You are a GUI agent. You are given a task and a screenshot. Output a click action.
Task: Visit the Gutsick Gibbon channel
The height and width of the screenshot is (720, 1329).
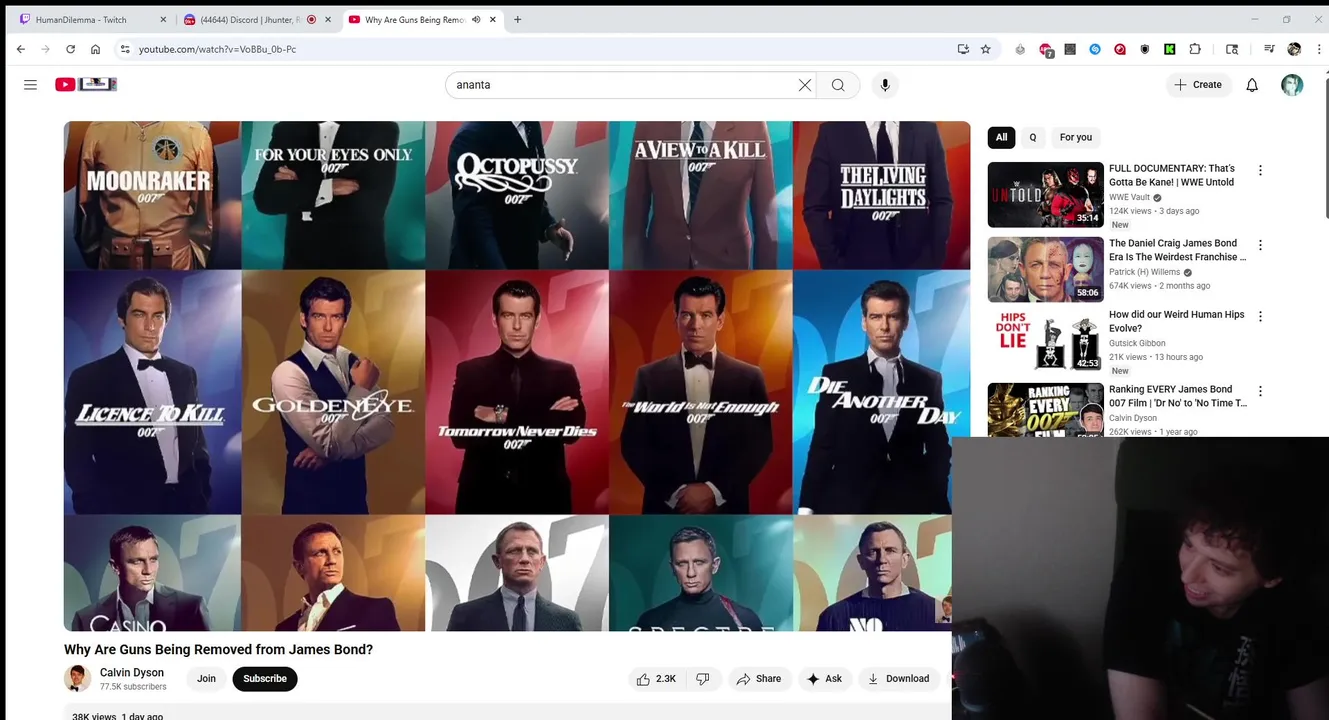pyautogui.click(x=1137, y=343)
